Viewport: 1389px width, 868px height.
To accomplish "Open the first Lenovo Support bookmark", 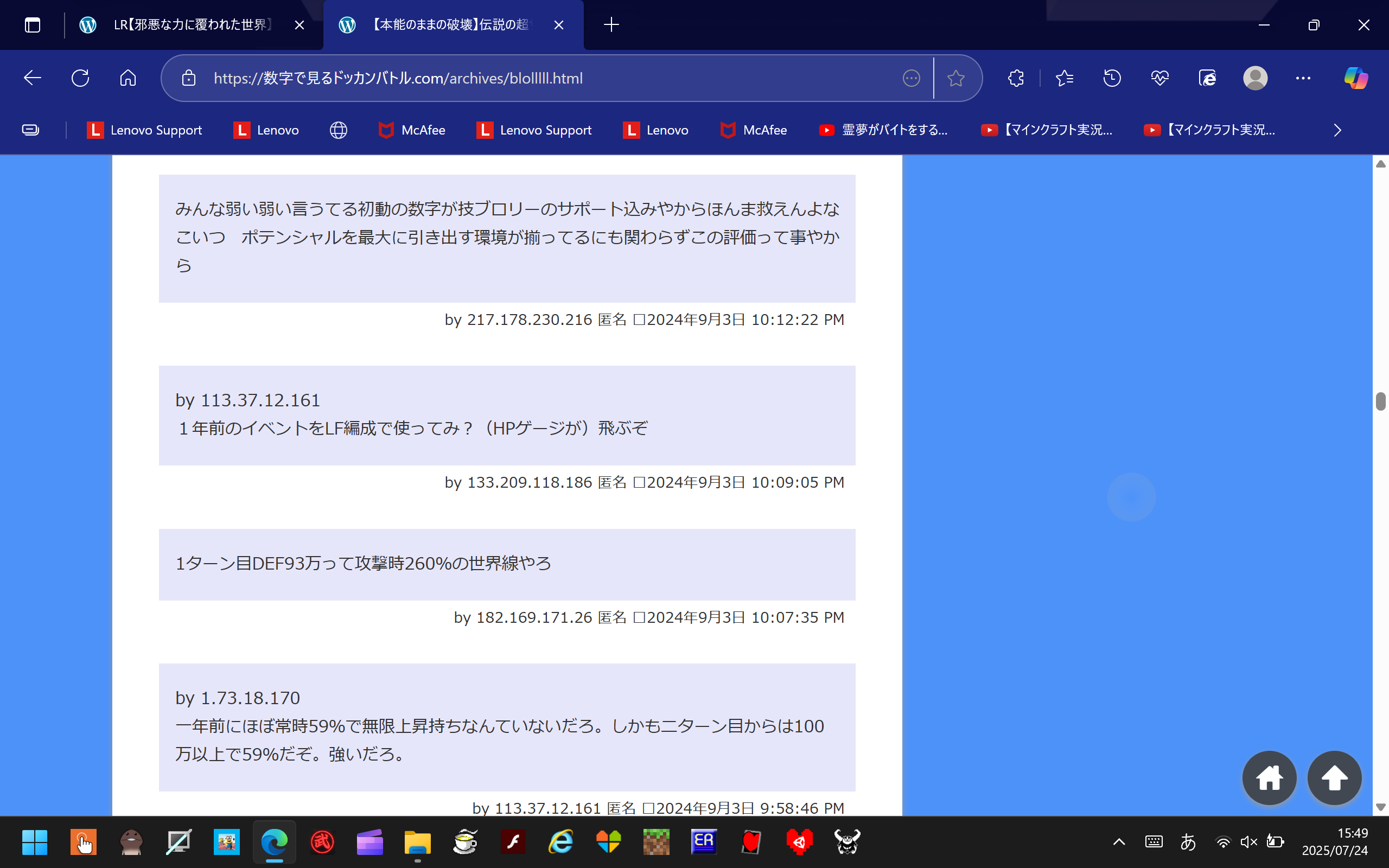I will pyautogui.click(x=145, y=130).
